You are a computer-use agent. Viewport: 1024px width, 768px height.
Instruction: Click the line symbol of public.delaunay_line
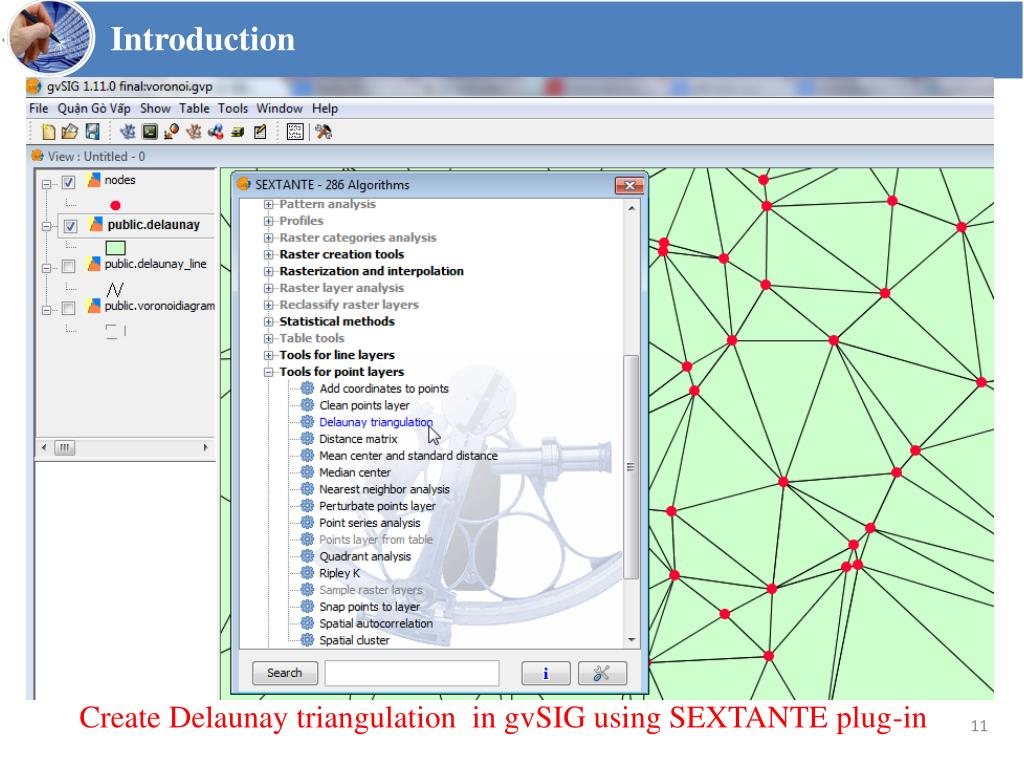click(x=115, y=289)
